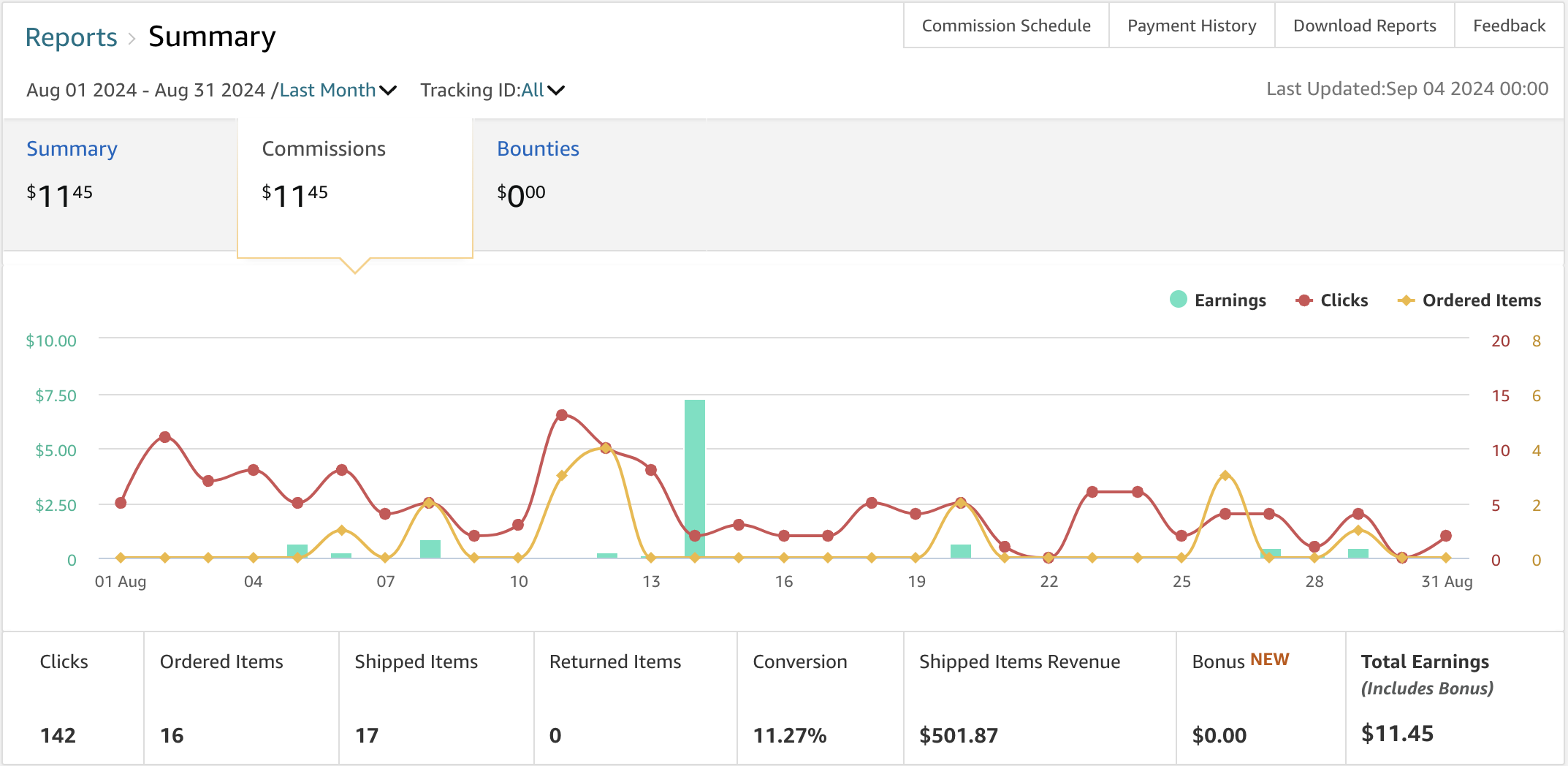Screen dimensions: 1568x766
Task: Click the Clicks data point on 01 Aug
Action: [121, 503]
